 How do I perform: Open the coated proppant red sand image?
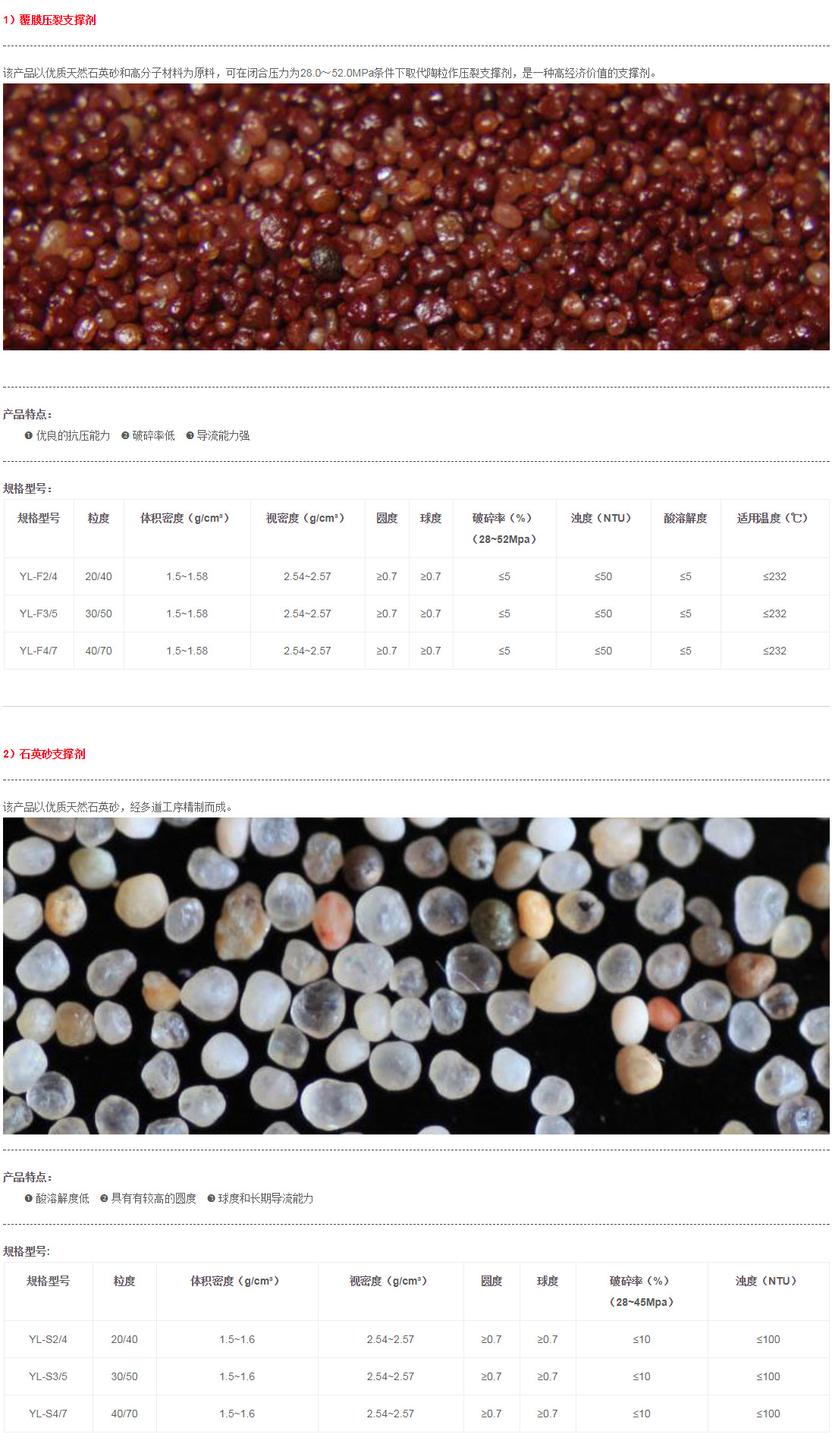(x=416, y=217)
